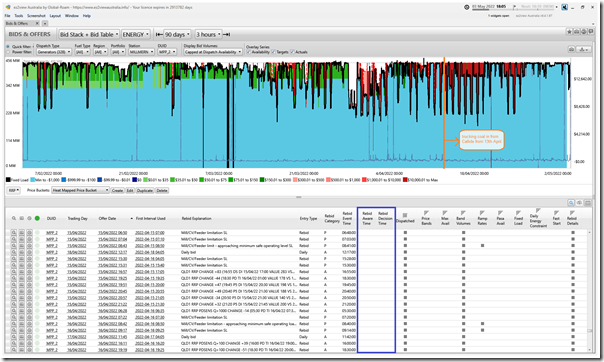Screen dimensions: 604x362
Task: Click the Duplicate price bucket button
Action: click(145, 190)
